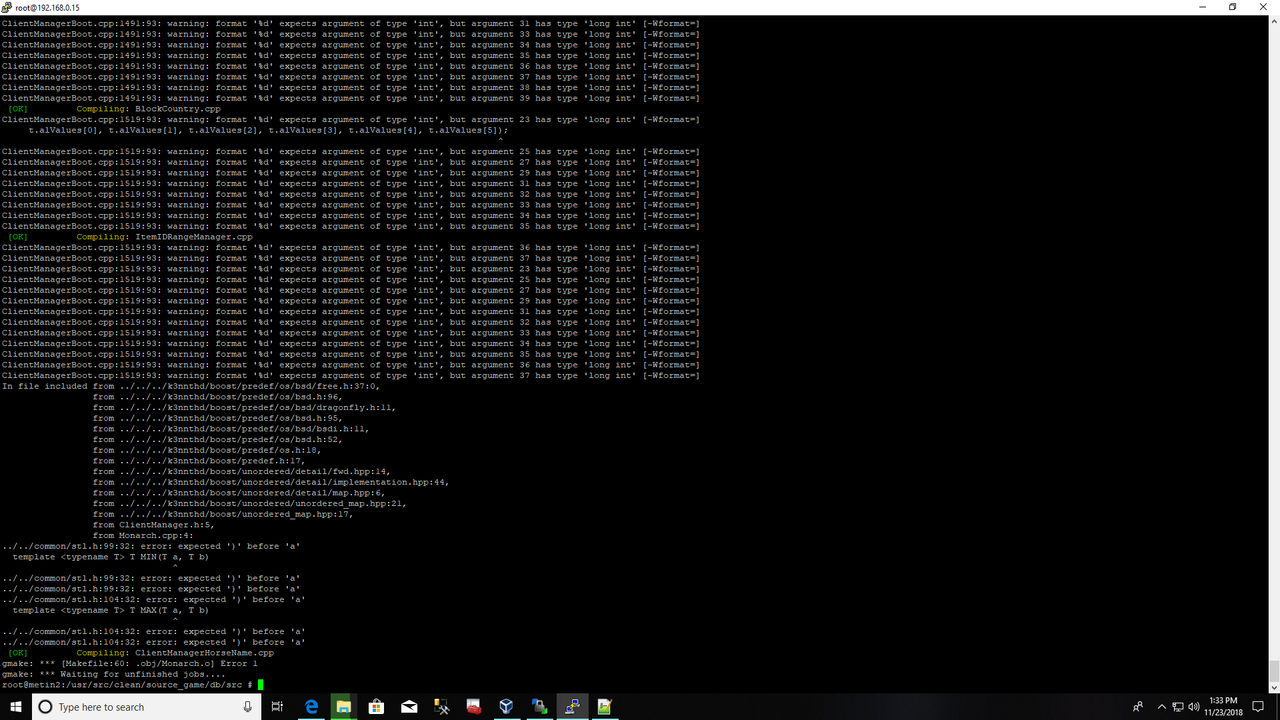Click the '.obj/Monarch.o] Error 1' gmake line
Viewport: 1280px width, 720px height.
click(130, 663)
